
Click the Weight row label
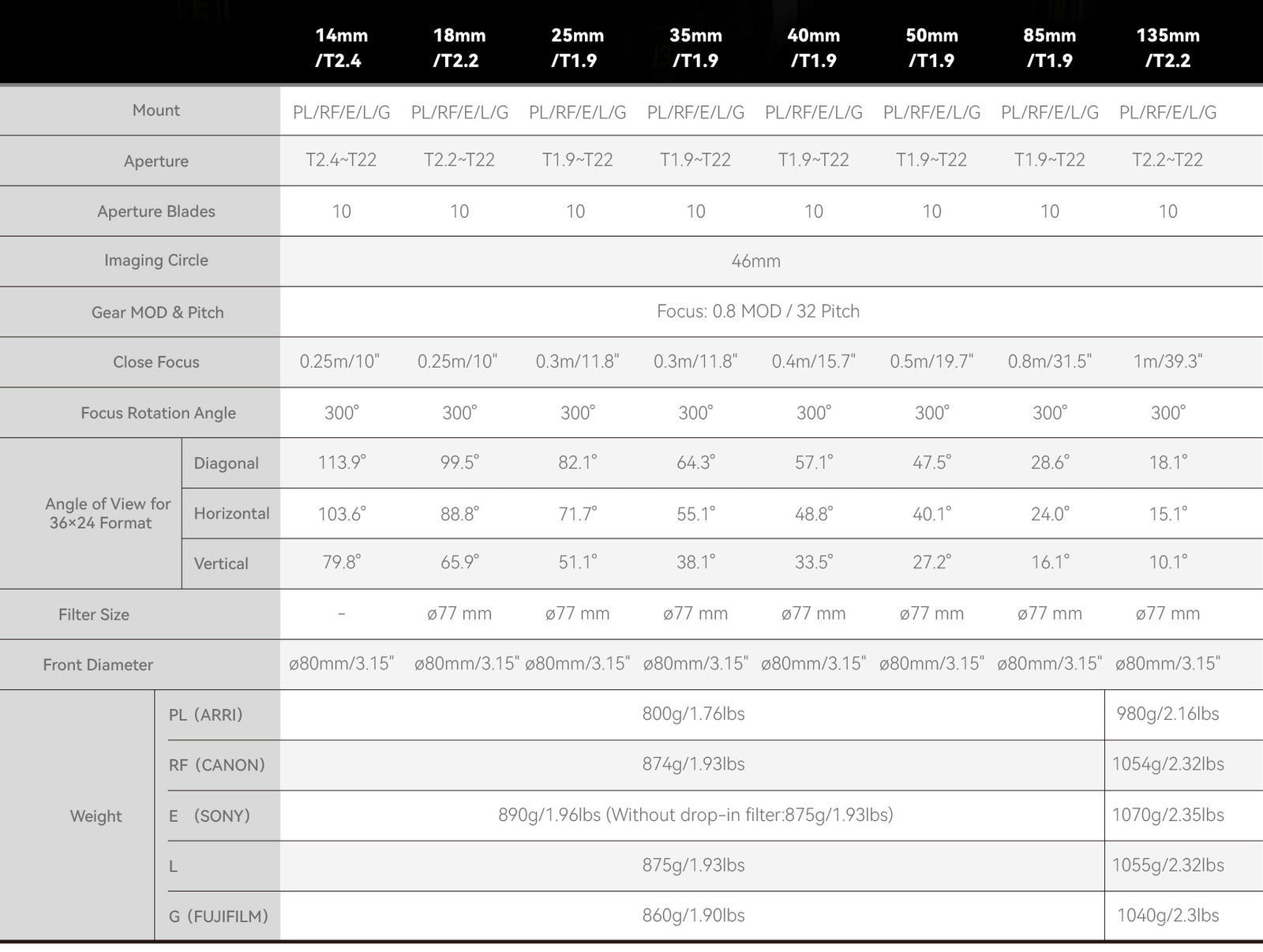(96, 816)
